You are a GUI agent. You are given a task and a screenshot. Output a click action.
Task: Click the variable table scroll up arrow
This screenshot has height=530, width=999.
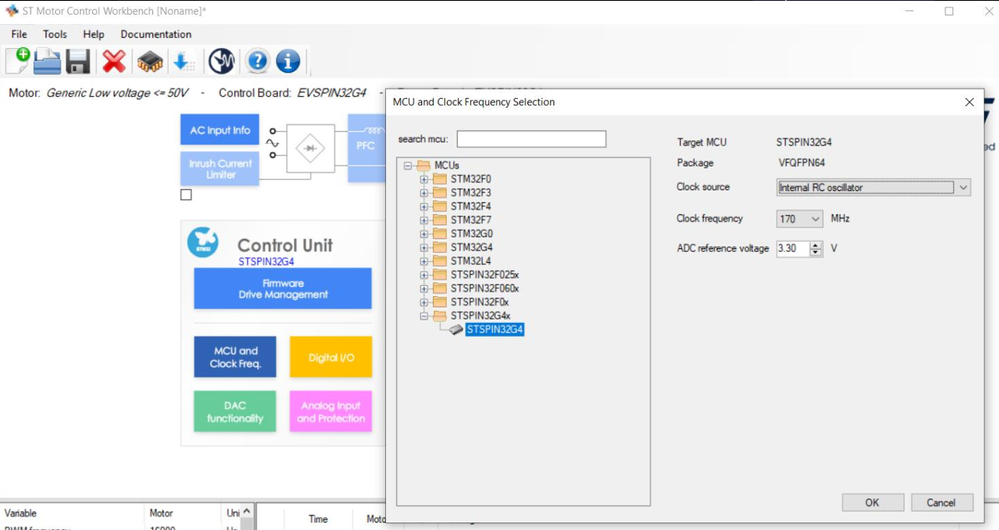click(247, 512)
